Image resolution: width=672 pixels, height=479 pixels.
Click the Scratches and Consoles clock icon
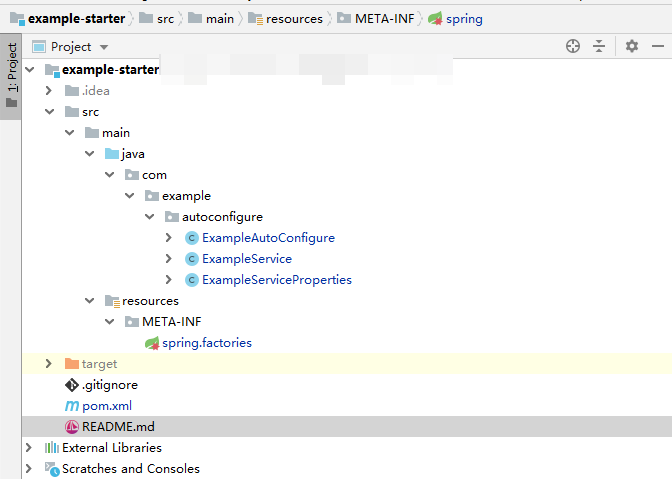(52, 469)
